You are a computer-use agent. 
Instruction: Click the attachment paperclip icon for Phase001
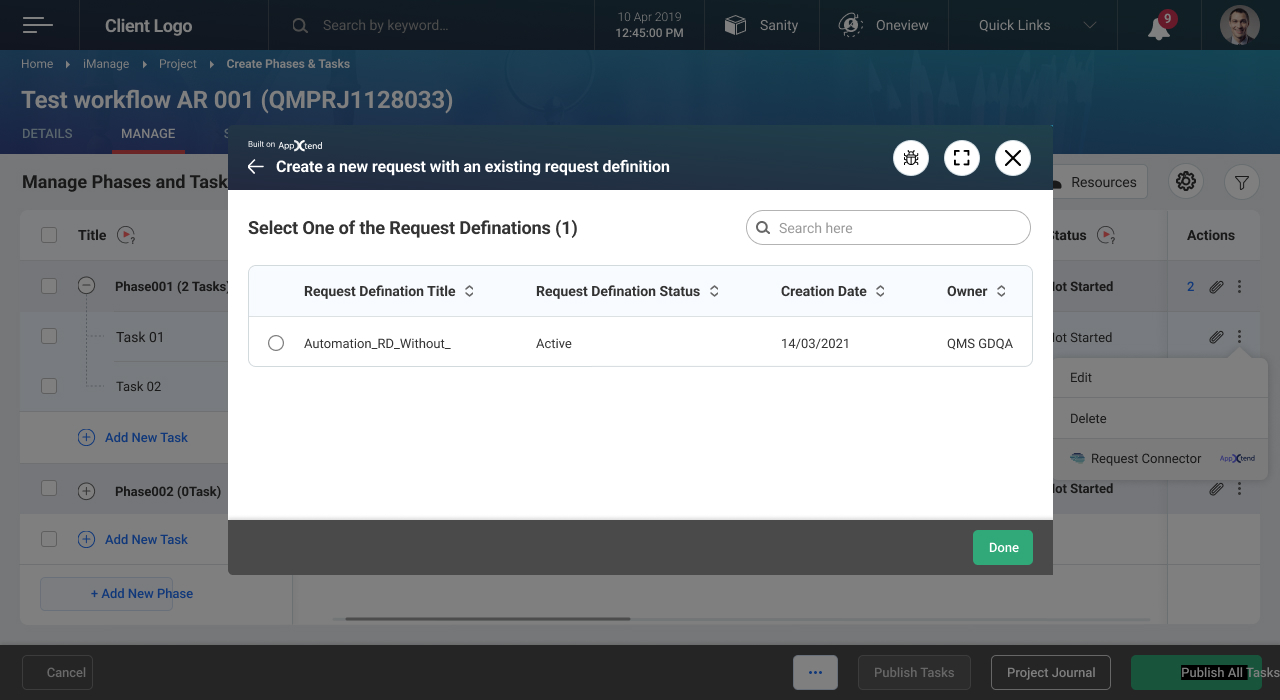click(1216, 287)
